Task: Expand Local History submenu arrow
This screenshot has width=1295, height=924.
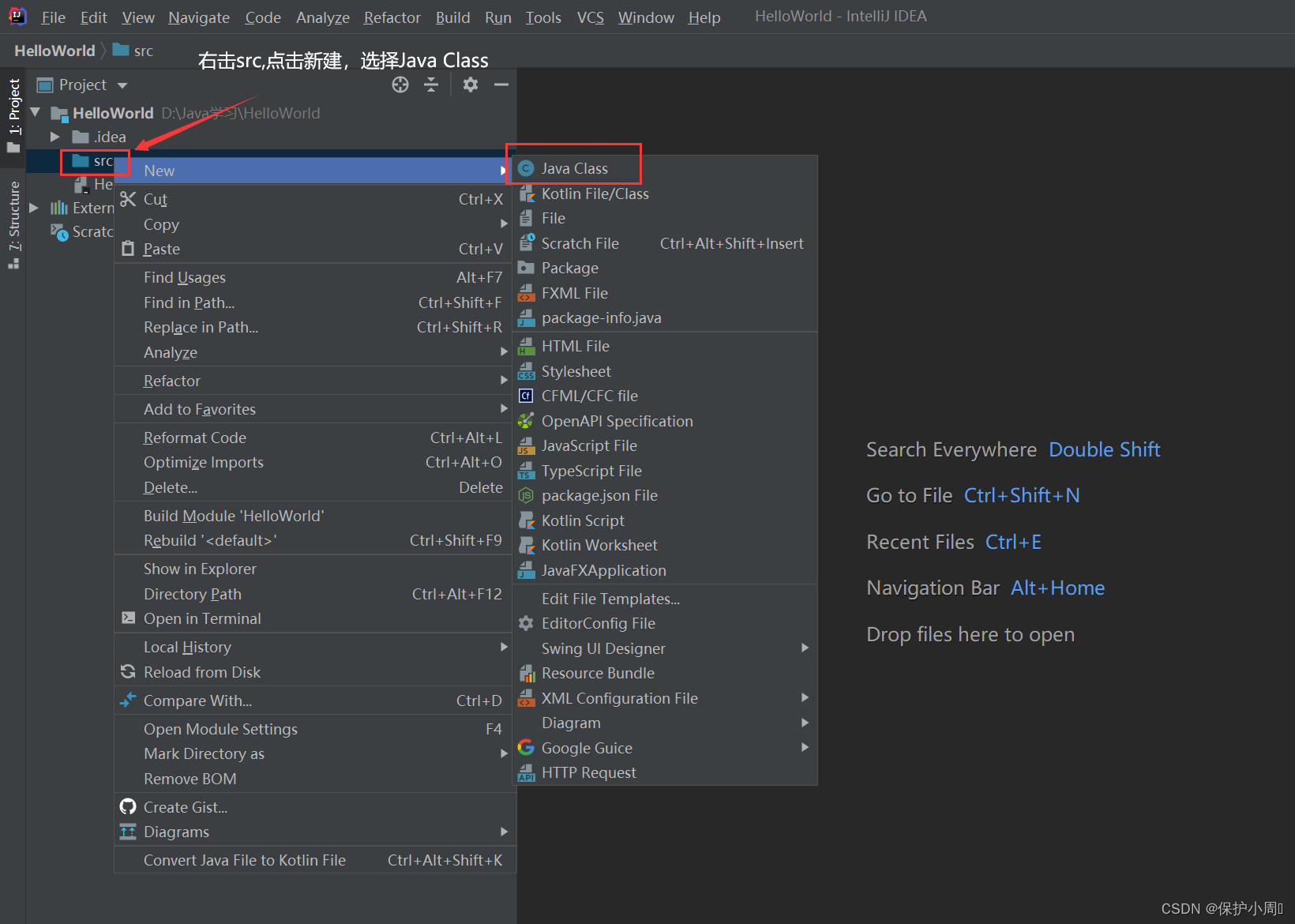Action: pyautogui.click(x=504, y=647)
